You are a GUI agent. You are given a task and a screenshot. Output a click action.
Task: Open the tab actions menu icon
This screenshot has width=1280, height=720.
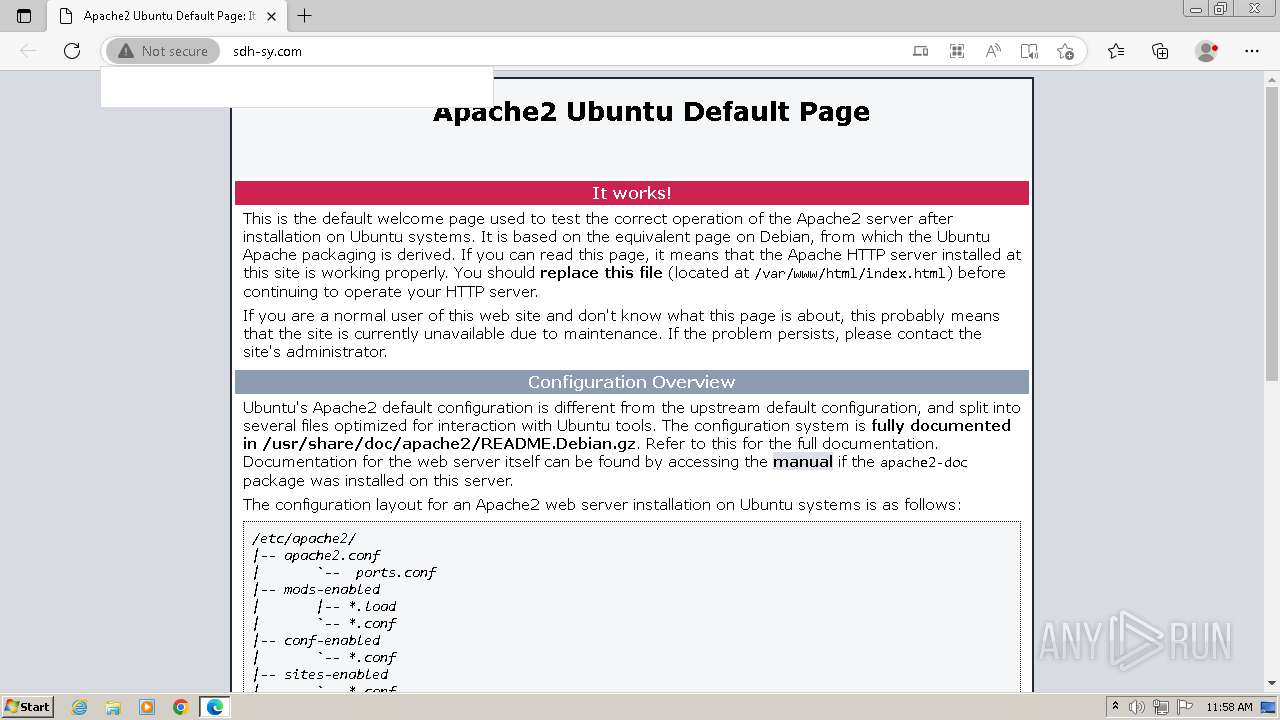(24, 16)
